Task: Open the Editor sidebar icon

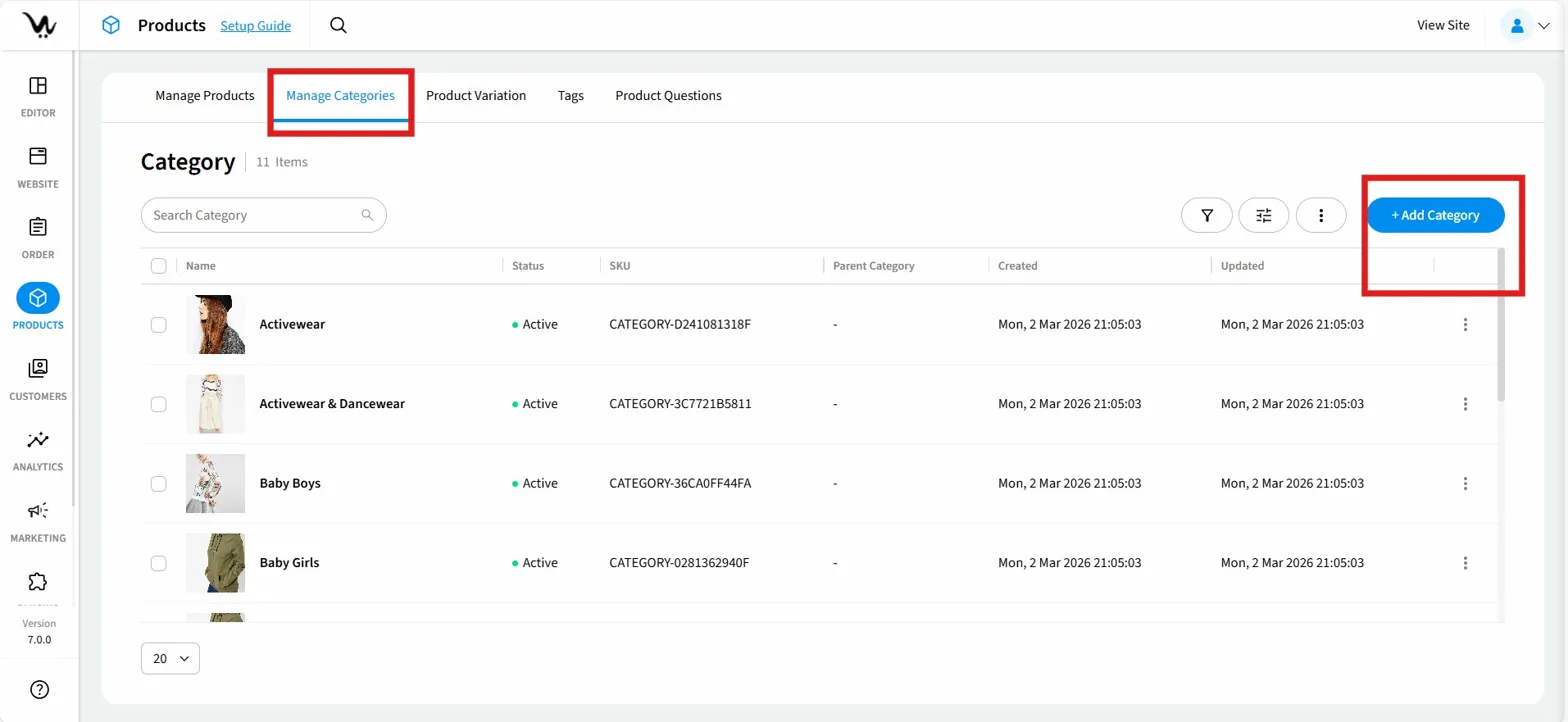Action: pos(38,86)
